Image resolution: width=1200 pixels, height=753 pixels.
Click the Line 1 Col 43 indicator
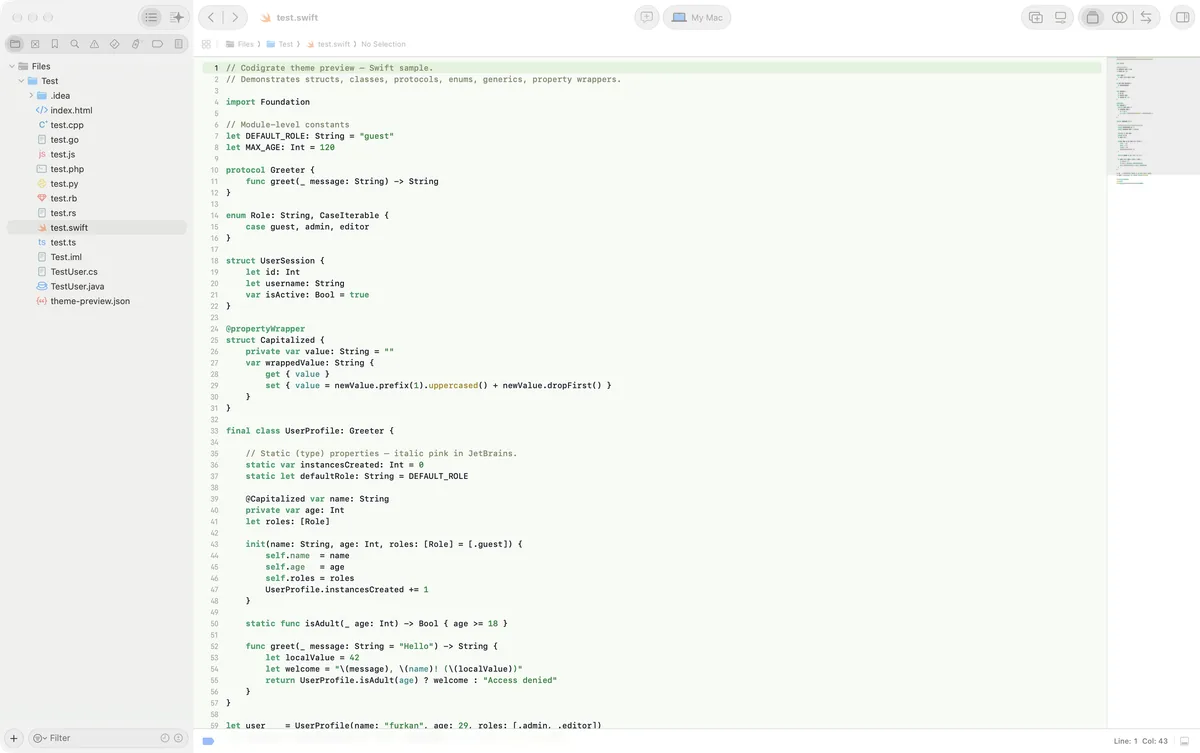1140,741
